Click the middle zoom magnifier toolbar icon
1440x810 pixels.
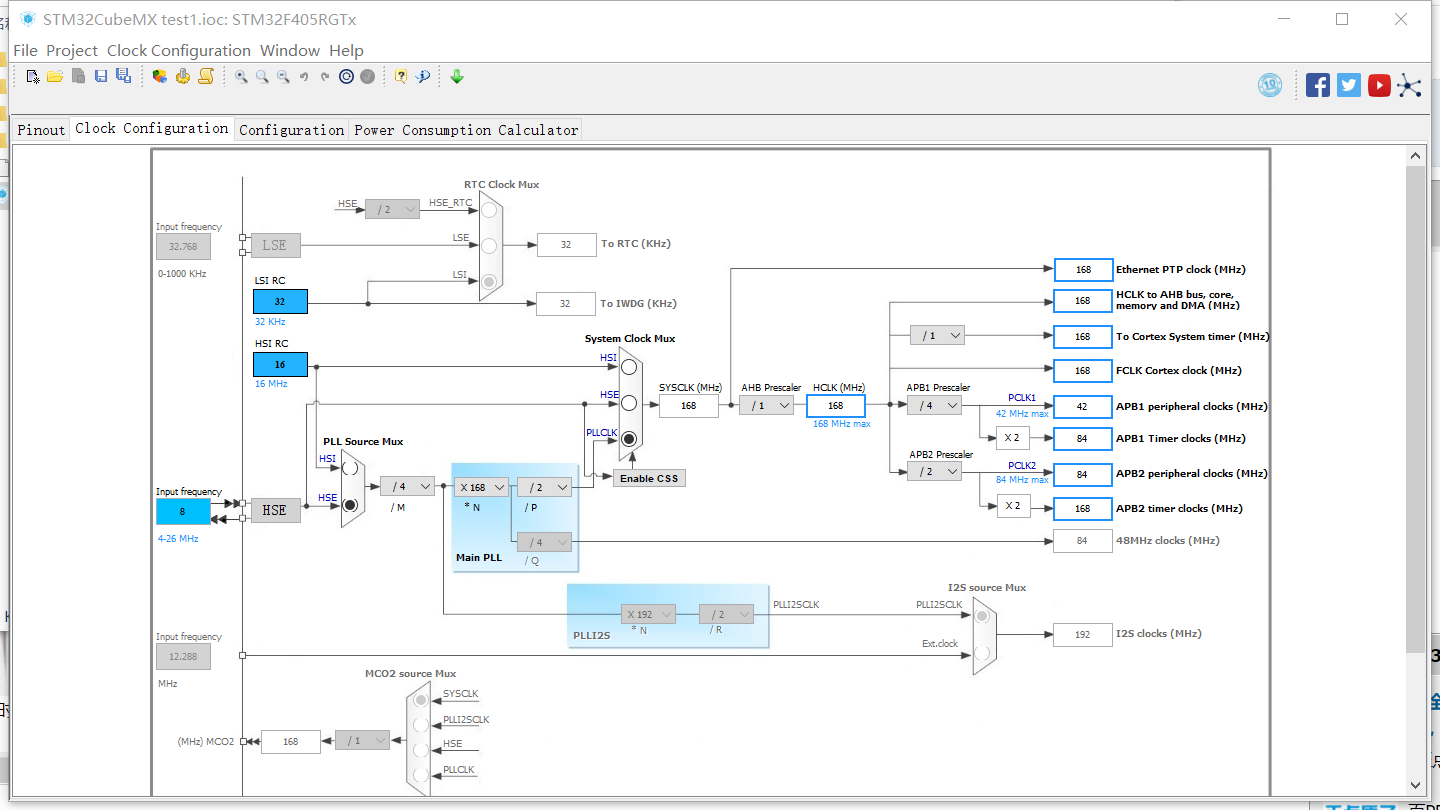[262, 76]
